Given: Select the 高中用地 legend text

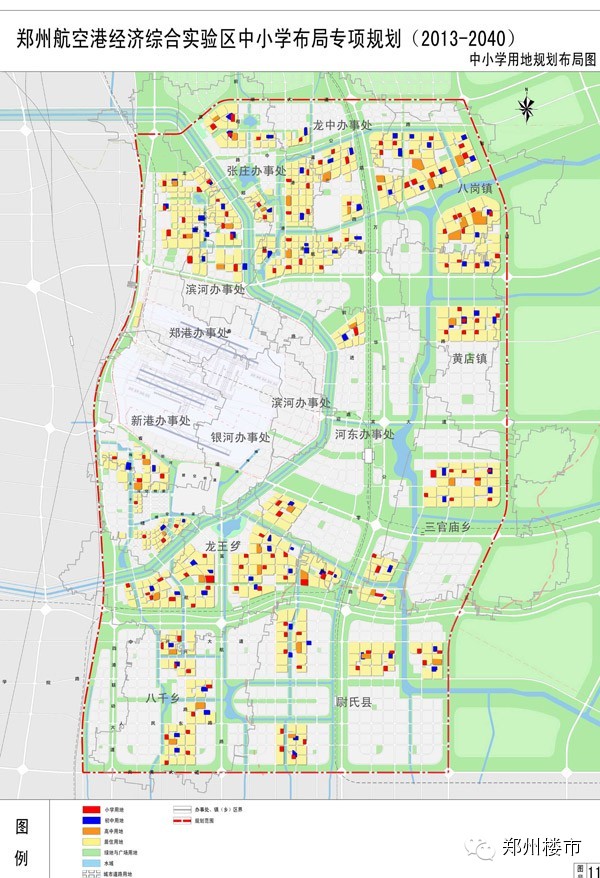Looking at the screenshot, I should point(114,831).
